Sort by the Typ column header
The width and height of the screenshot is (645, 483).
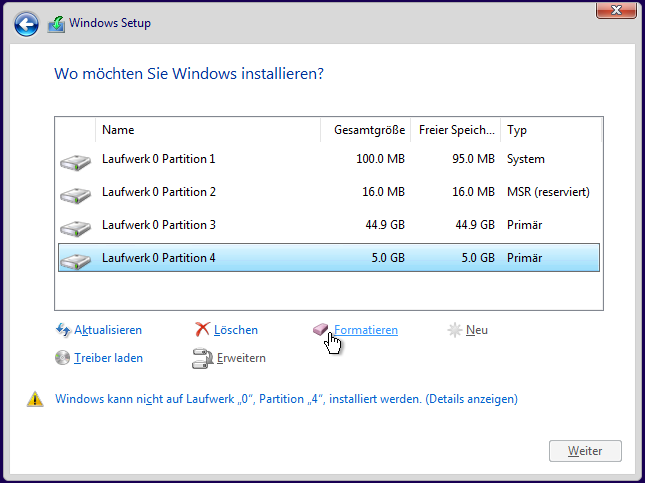551,130
